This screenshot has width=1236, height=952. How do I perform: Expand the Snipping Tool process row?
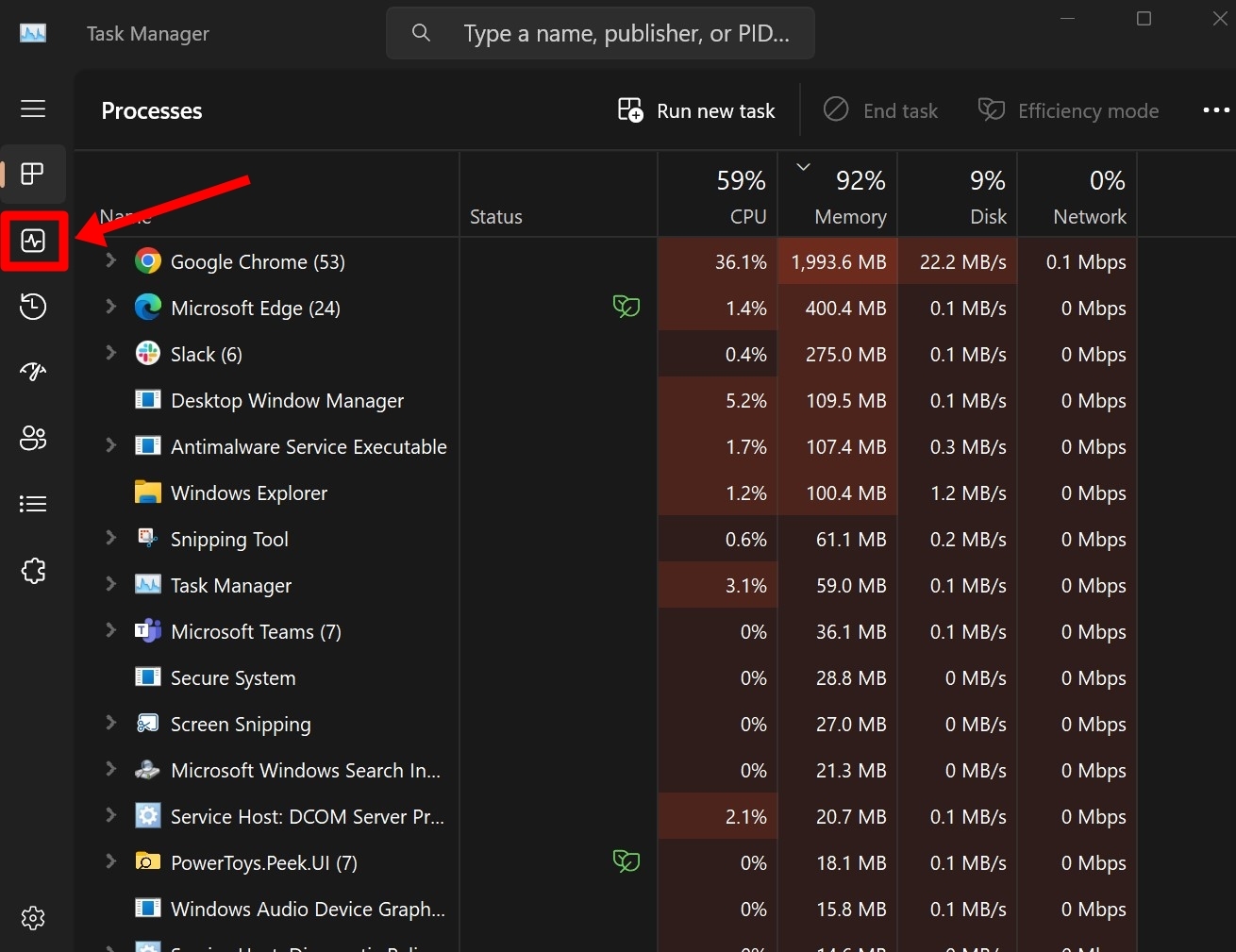110,538
